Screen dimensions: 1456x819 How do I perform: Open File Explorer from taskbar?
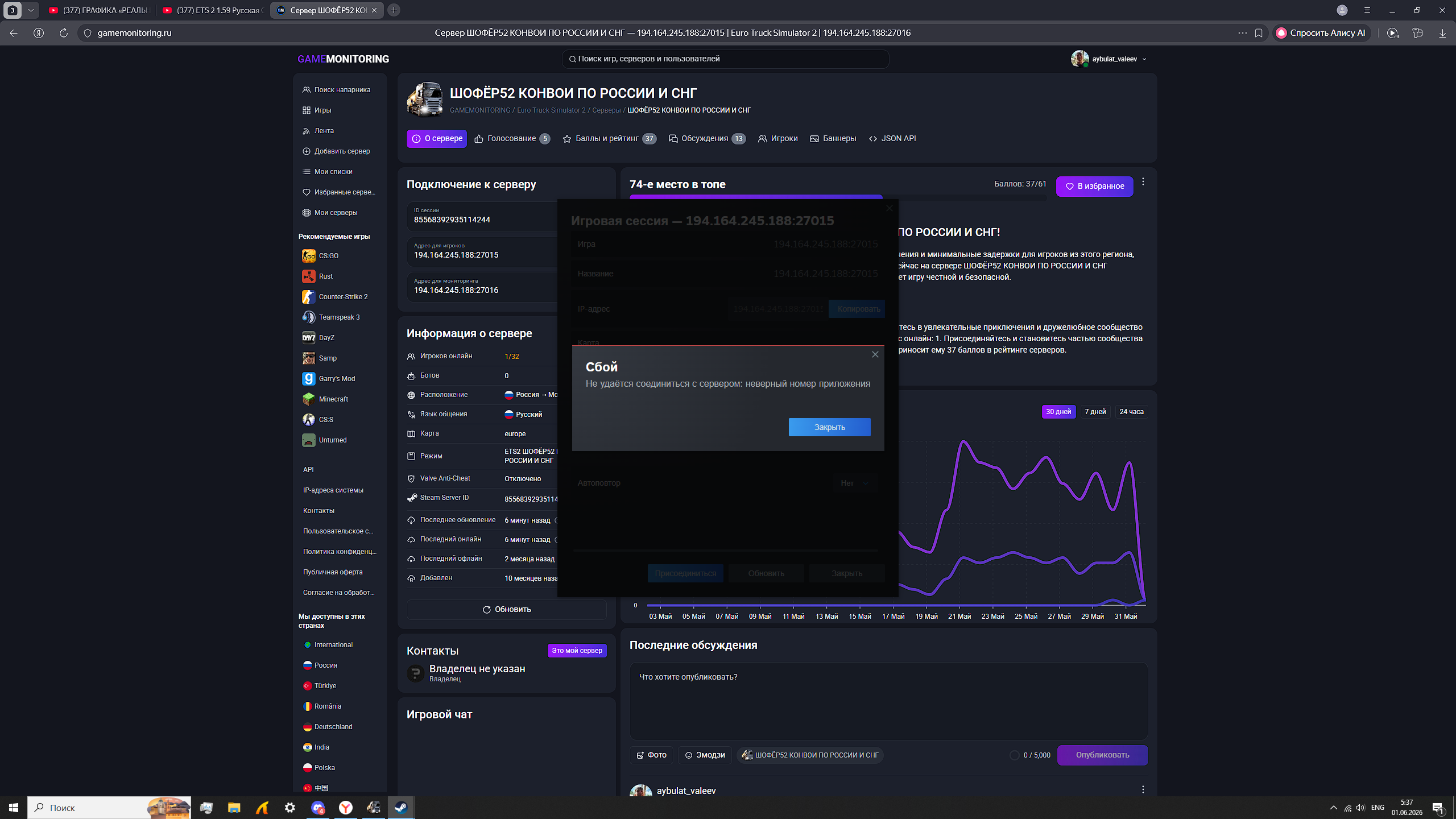tap(234, 808)
